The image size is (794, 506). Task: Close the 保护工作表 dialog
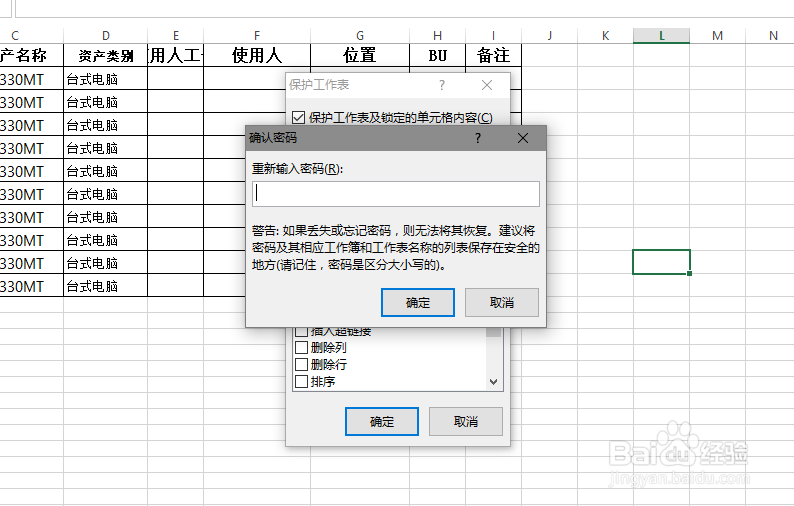(487, 85)
